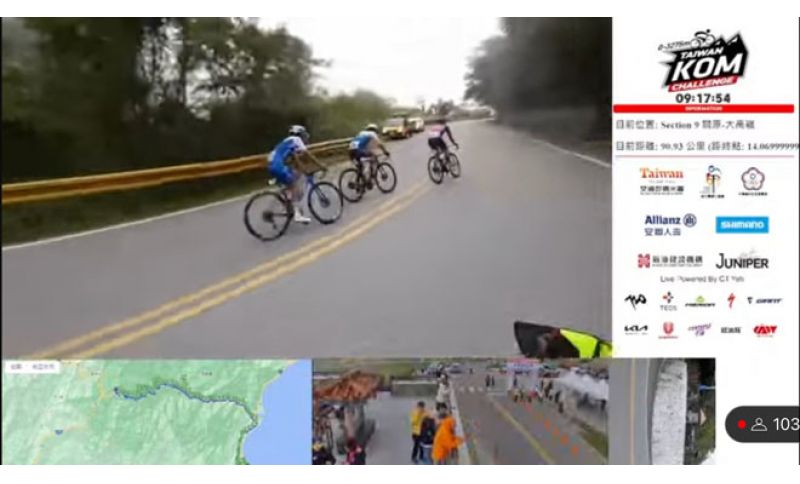Screen dimensions: 800x484
Task: Click the Taiwan tourism logo
Action: coord(662,182)
